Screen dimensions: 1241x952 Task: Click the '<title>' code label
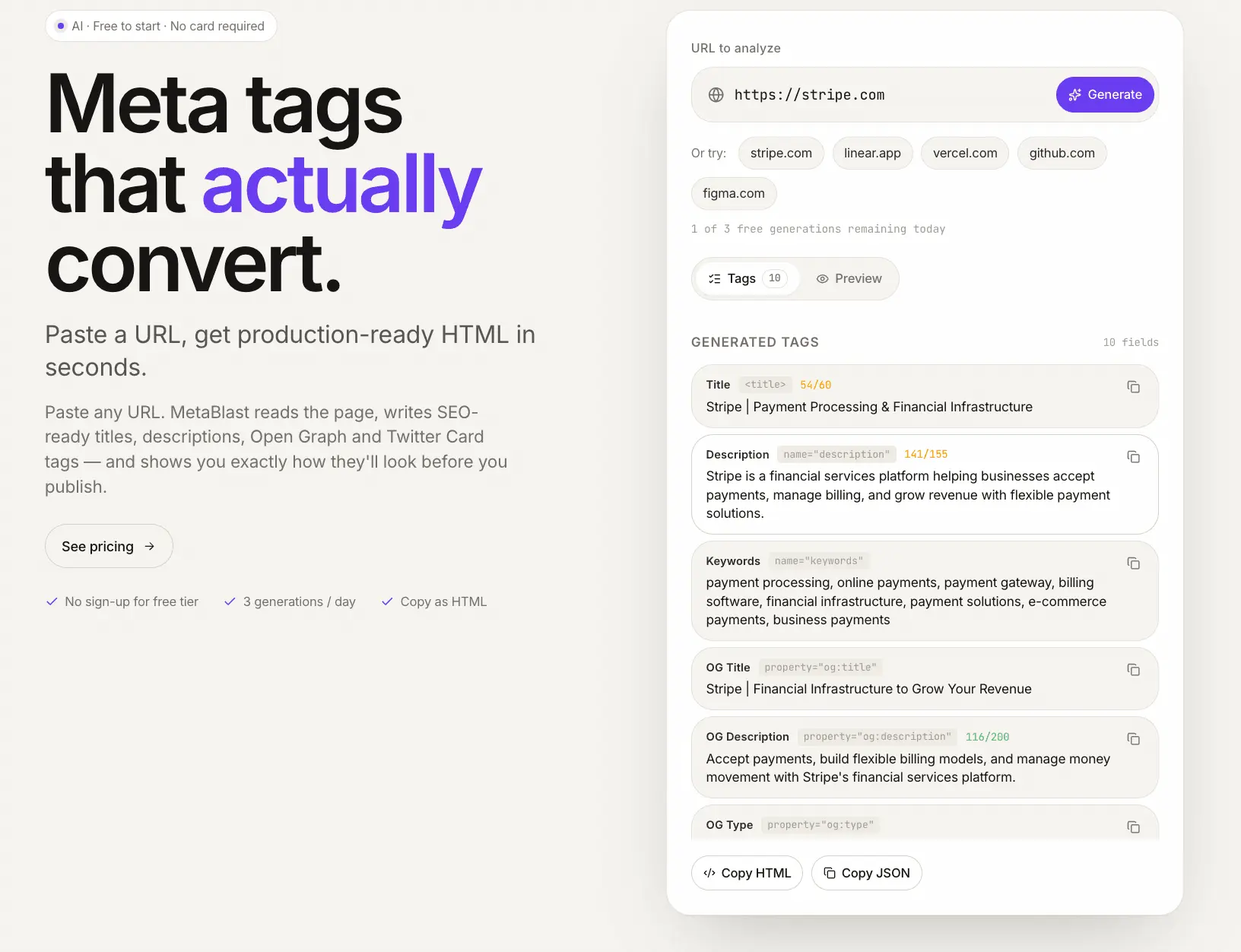(x=765, y=385)
